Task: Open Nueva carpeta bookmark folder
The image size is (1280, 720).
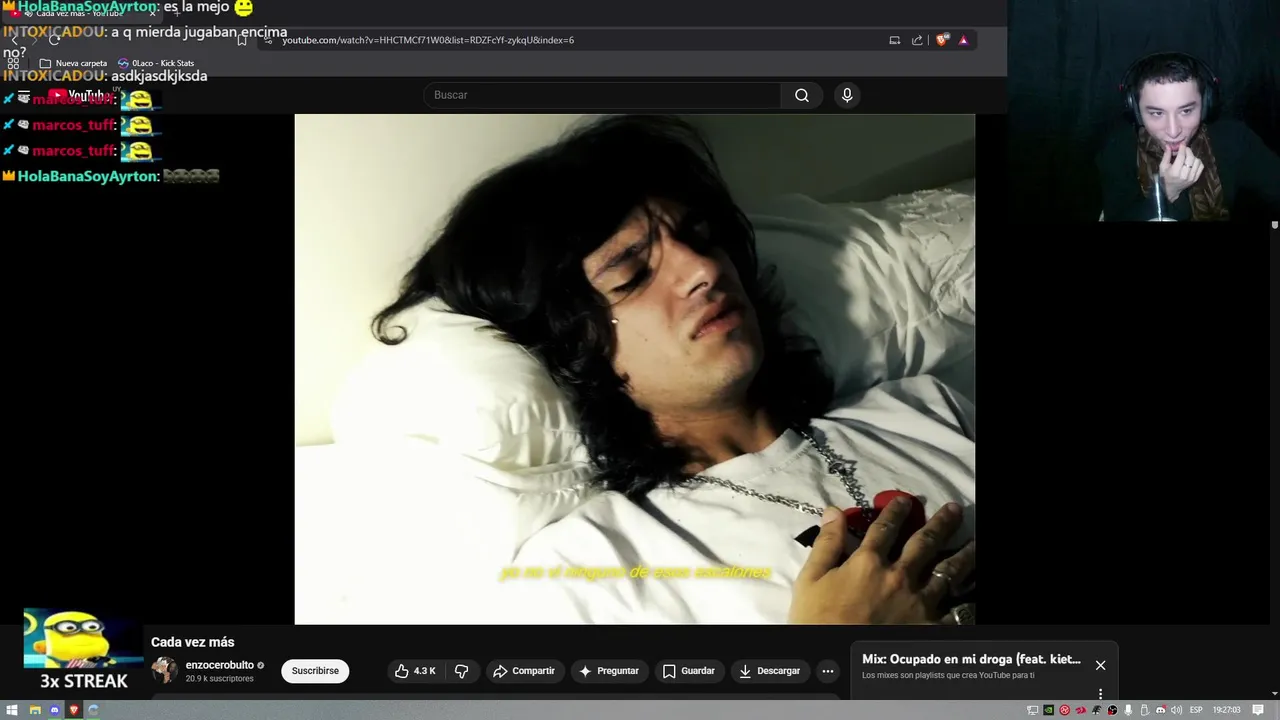Action: [73, 63]
